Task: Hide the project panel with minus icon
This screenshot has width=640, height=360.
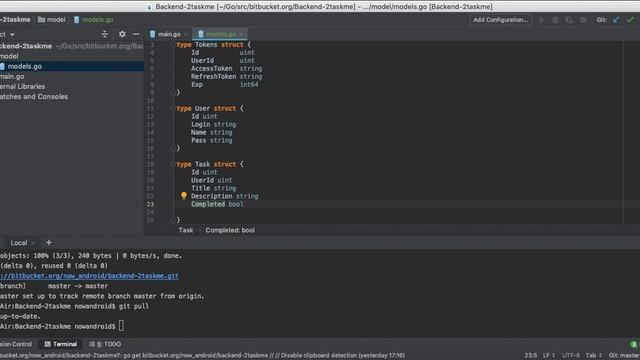Action: pos(136,34)
